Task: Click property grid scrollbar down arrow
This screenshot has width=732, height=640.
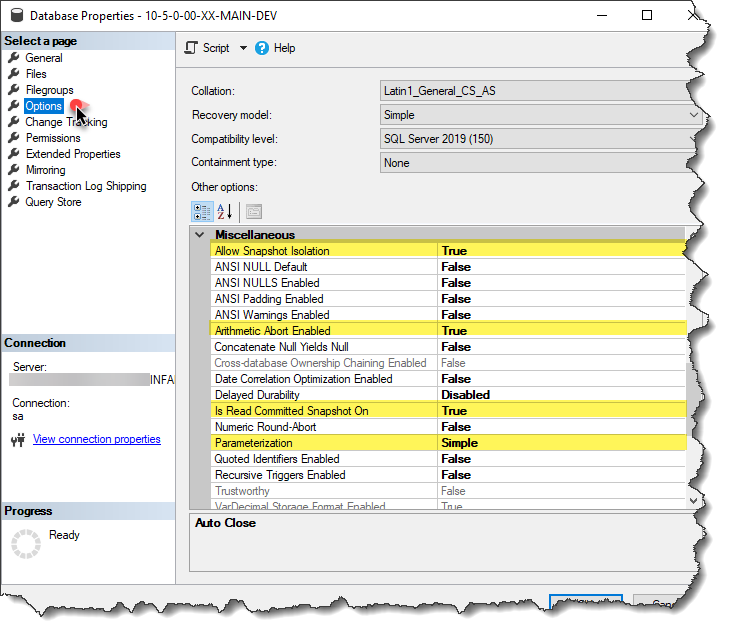Action: coord(693,501)
